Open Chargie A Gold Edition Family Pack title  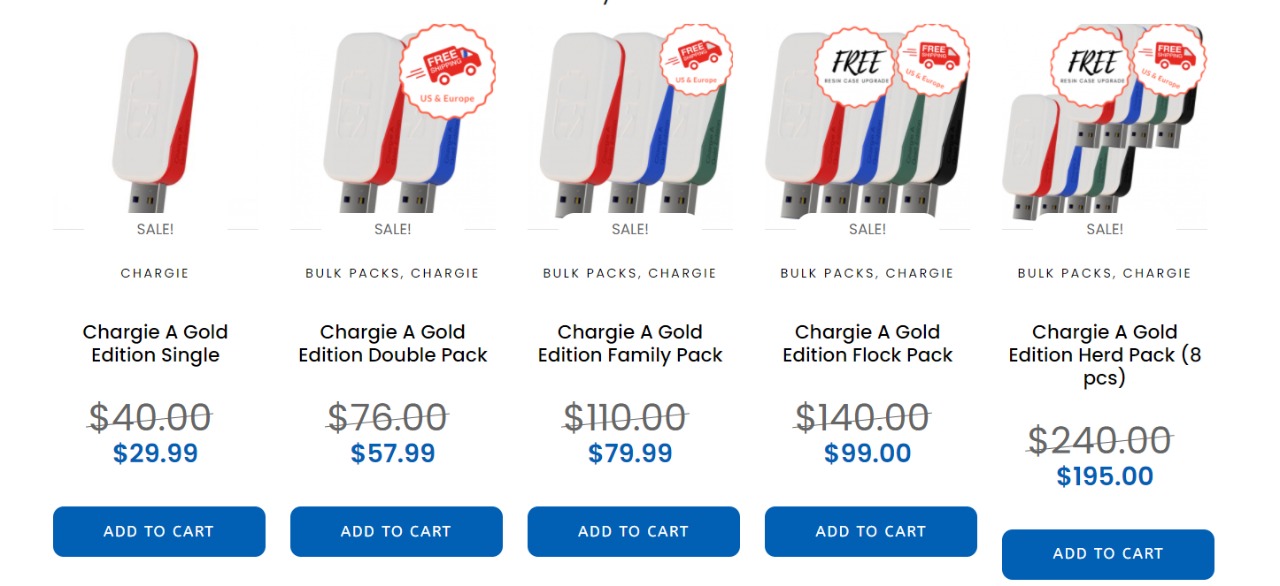[x=630, y=343]
